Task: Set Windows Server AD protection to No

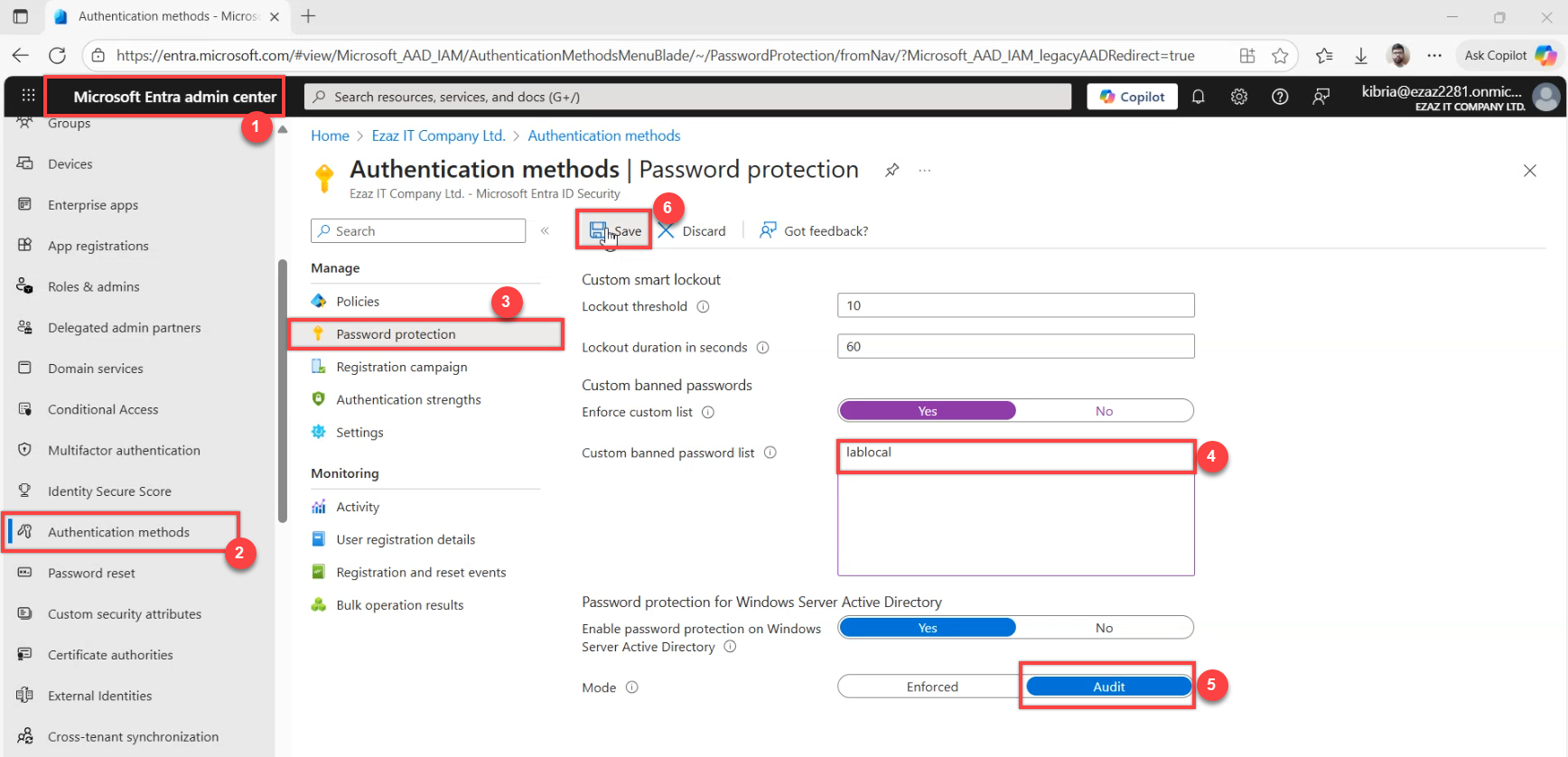Action: (x=1104, y=628)
